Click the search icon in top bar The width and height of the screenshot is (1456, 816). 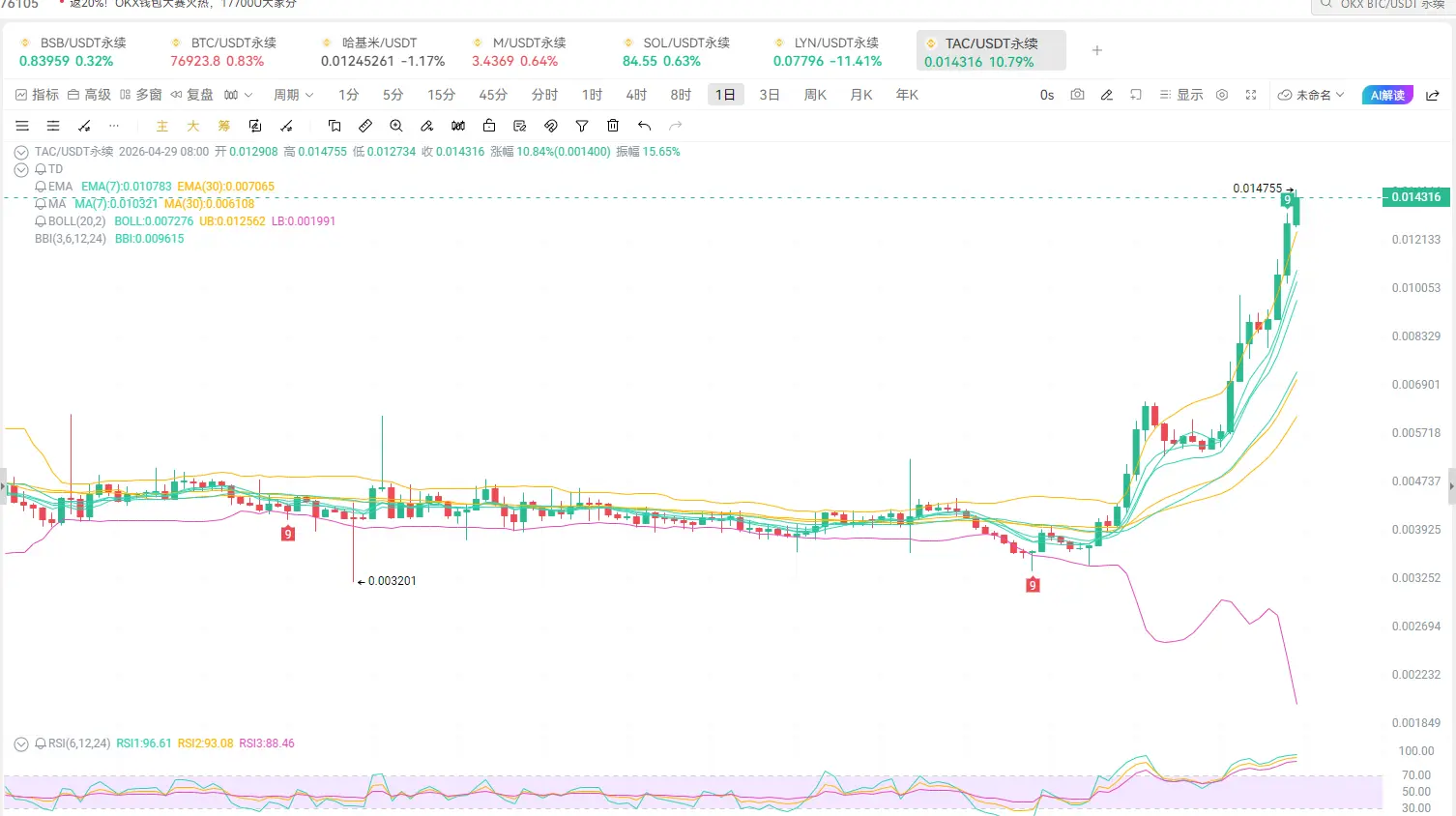click(1325, 5)
